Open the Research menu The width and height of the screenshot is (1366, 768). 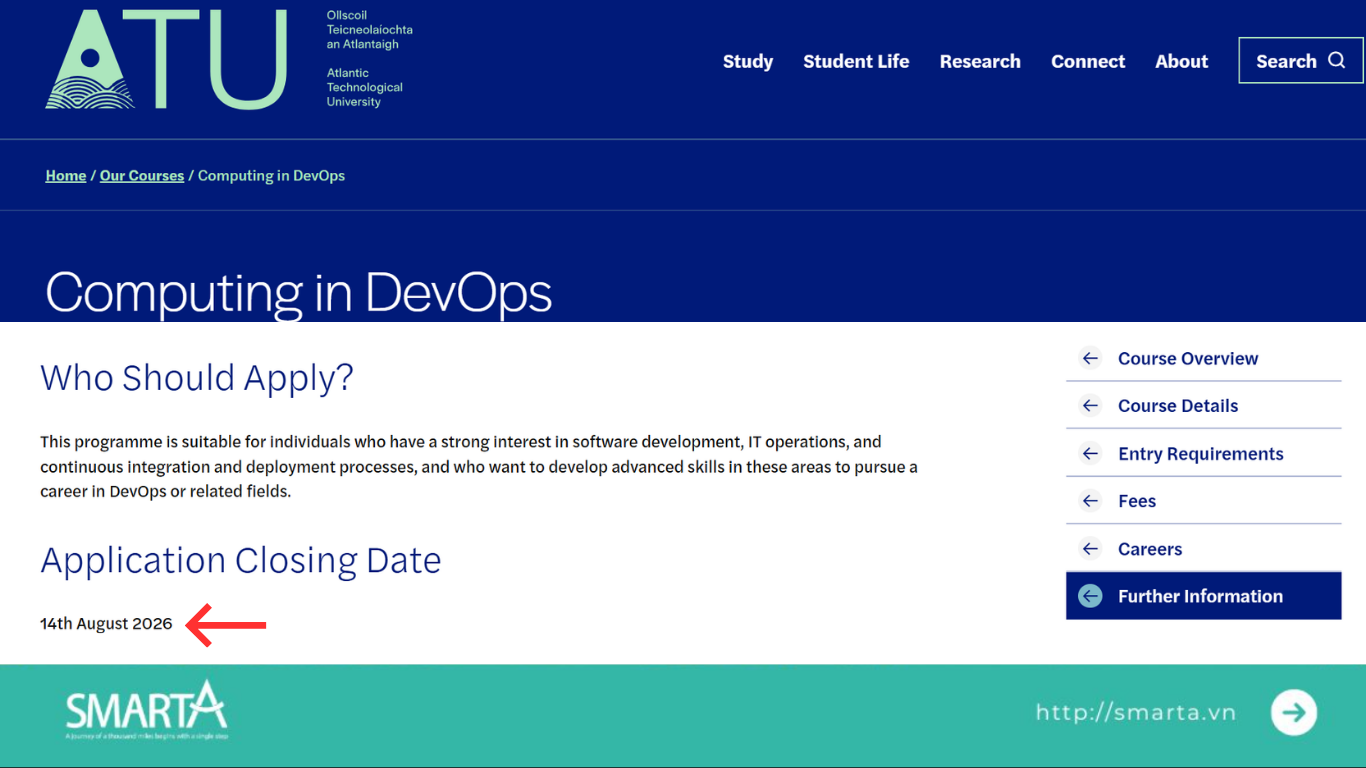980,61
